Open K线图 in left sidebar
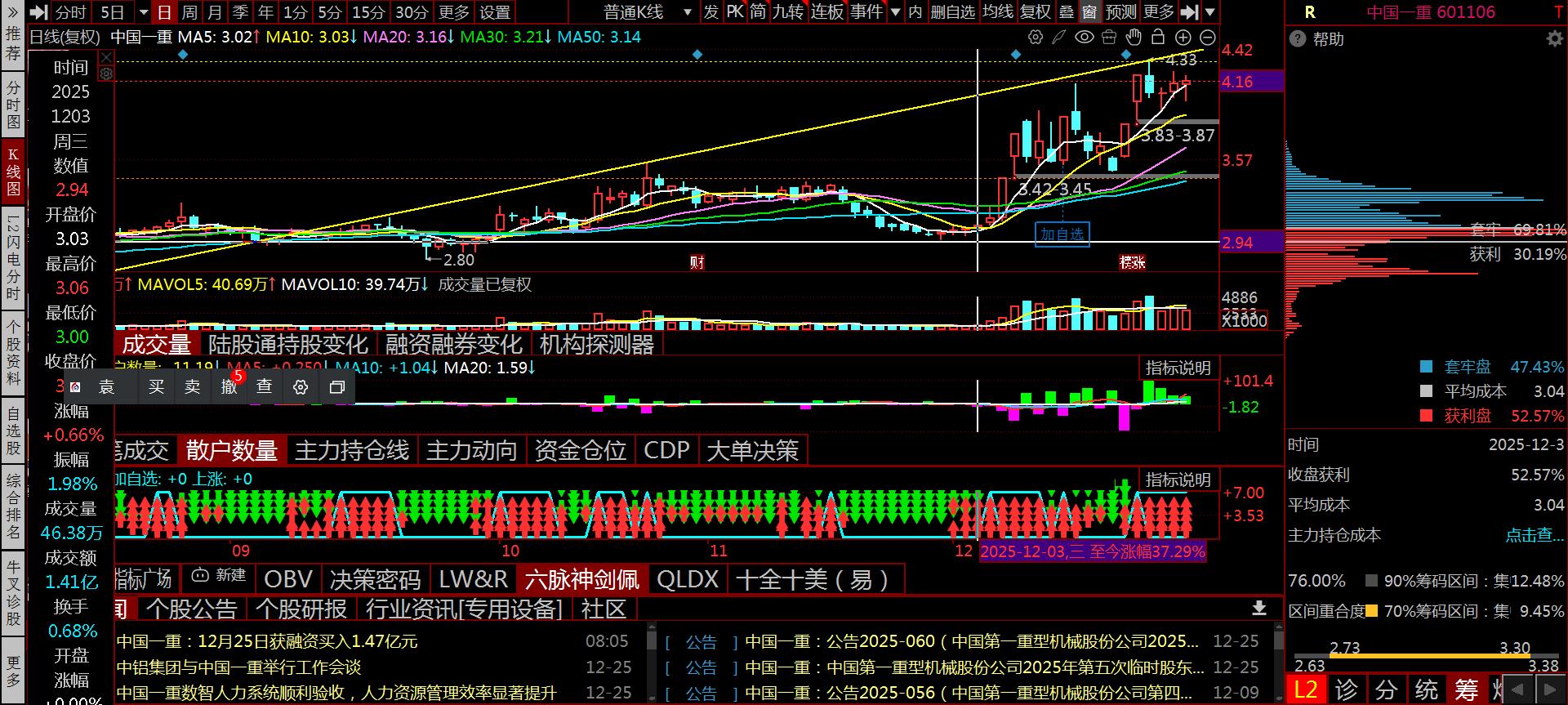Viewport: 1568px width, 705px height. tap(13, 172)
